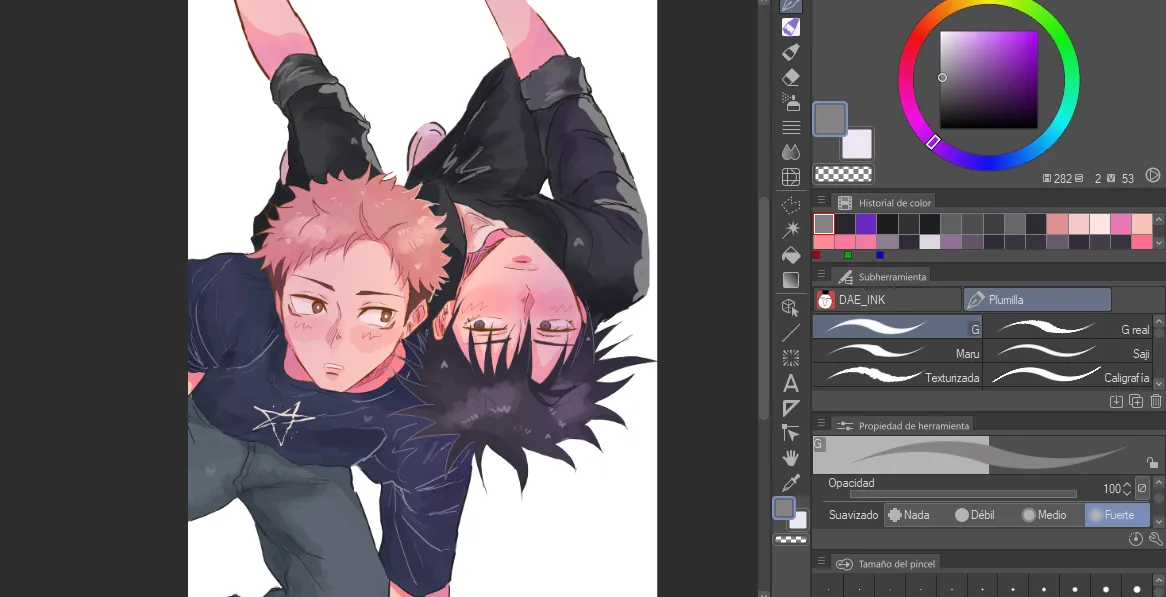Click play arrow beside HSV values

[1152, 175]
